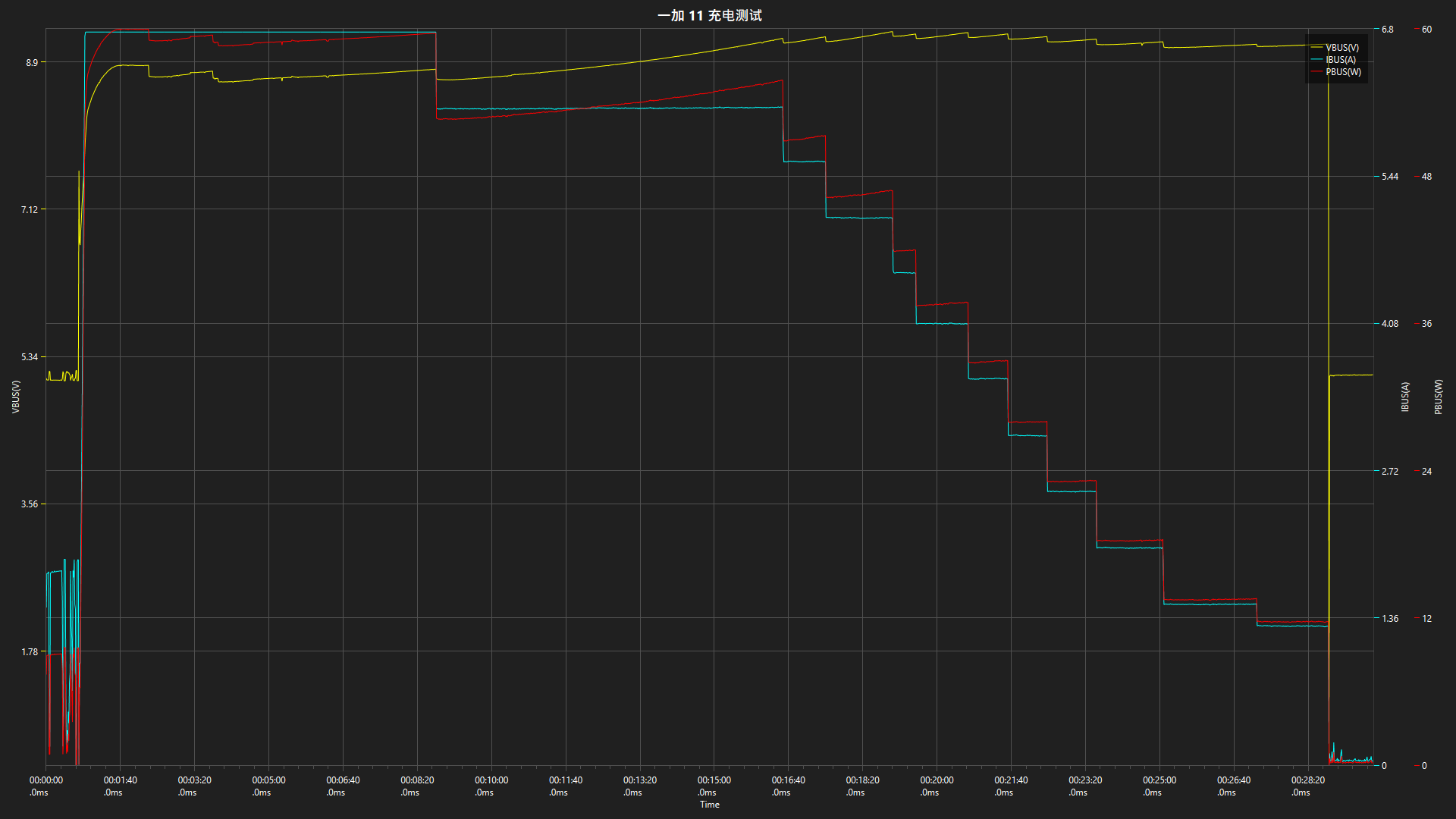
Task: Select the IBUS(A) legend entry
Action: click(x=1333, y=60)
